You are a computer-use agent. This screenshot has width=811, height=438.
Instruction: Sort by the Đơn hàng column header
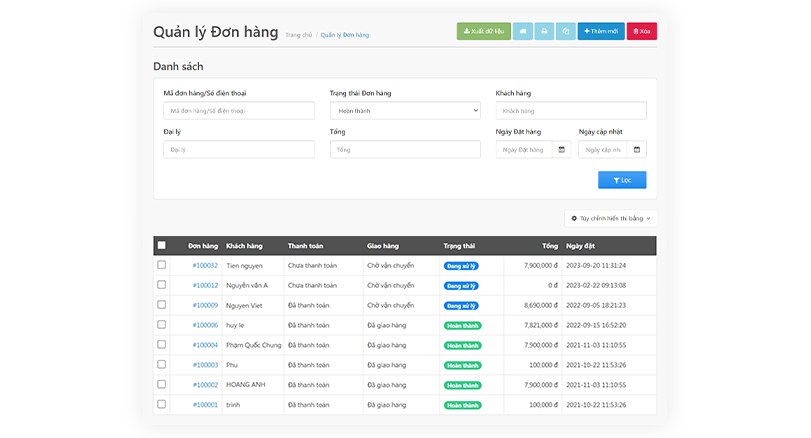point(203,246)
